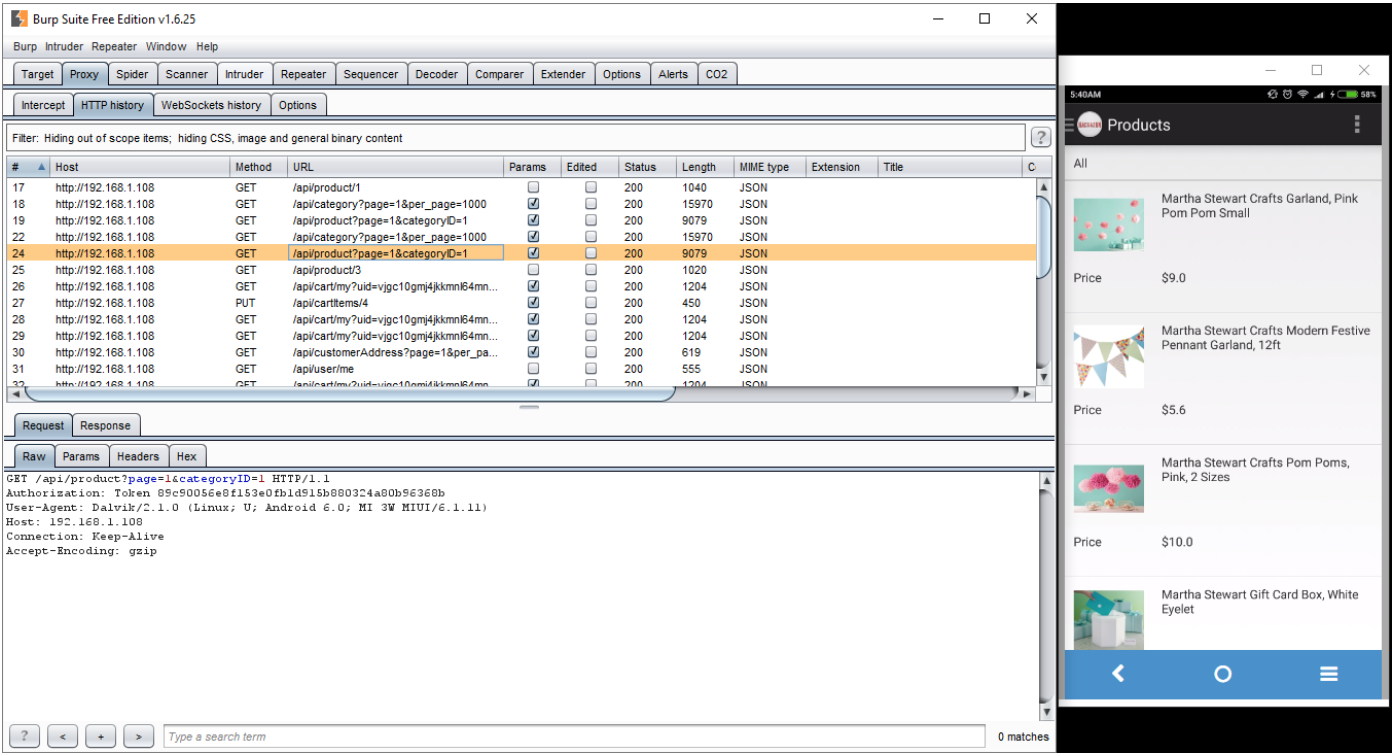Screen dimensions: 1392x756
Task: Select the /api/user/me request row
Action: pyautogui.click(x=521, y=369)
